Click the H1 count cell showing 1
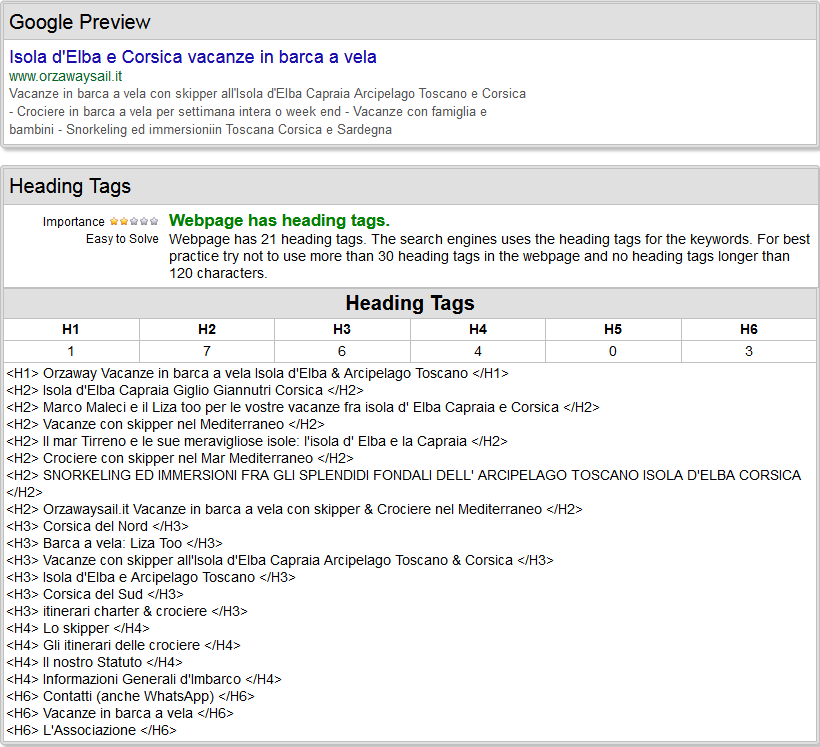Image resolution: width=820 pixels, height=747 pixels. [x=71, y=351]
